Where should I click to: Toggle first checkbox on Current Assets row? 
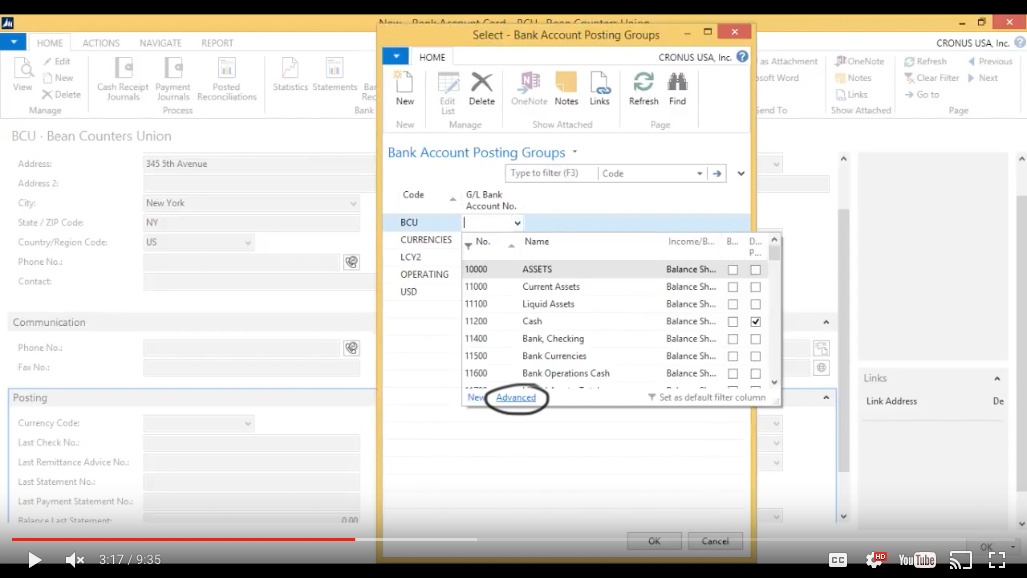pyautogui.click(x=733, y=287)
